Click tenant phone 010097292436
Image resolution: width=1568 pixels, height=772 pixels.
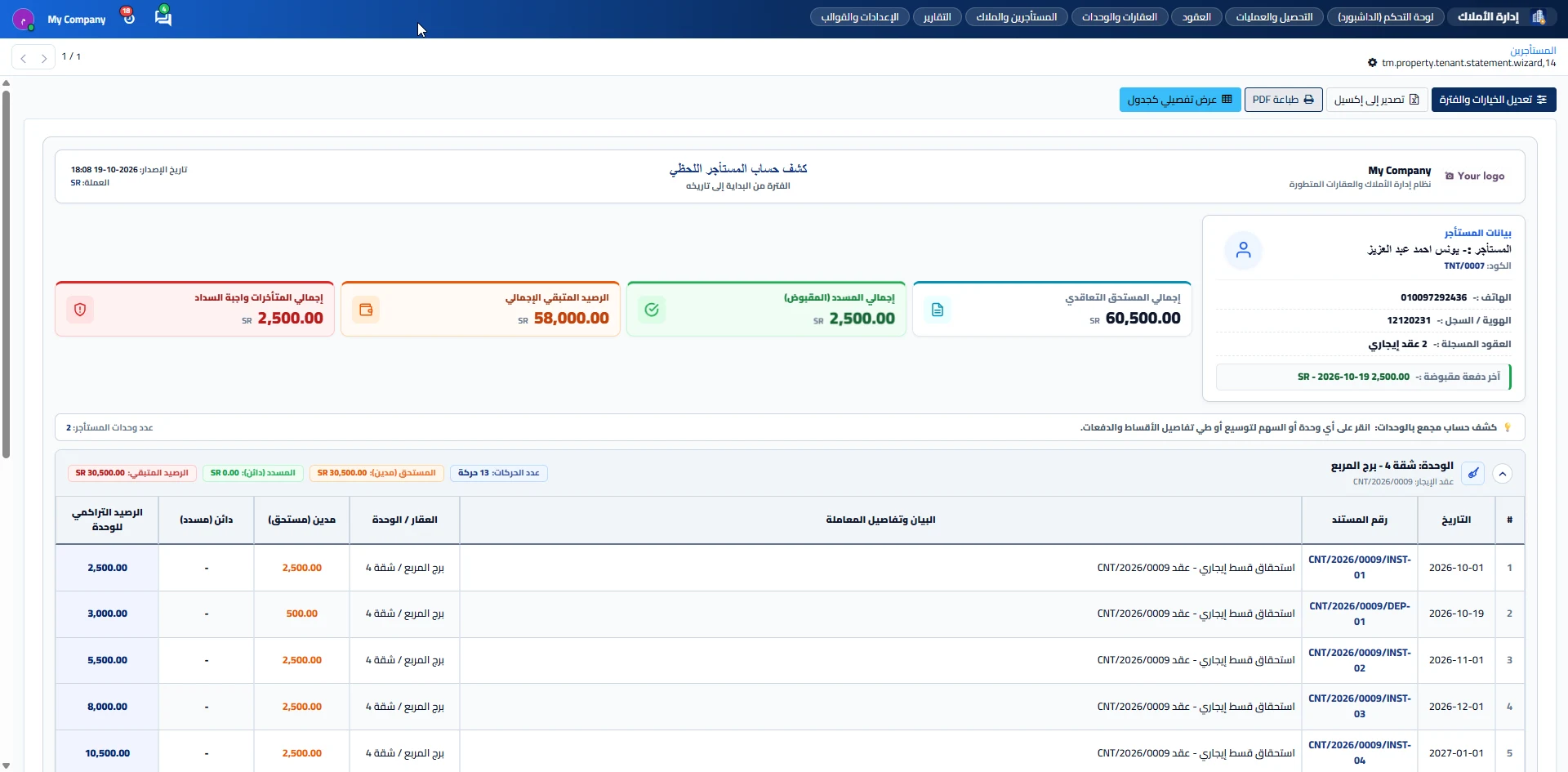tap(1433, 297)
